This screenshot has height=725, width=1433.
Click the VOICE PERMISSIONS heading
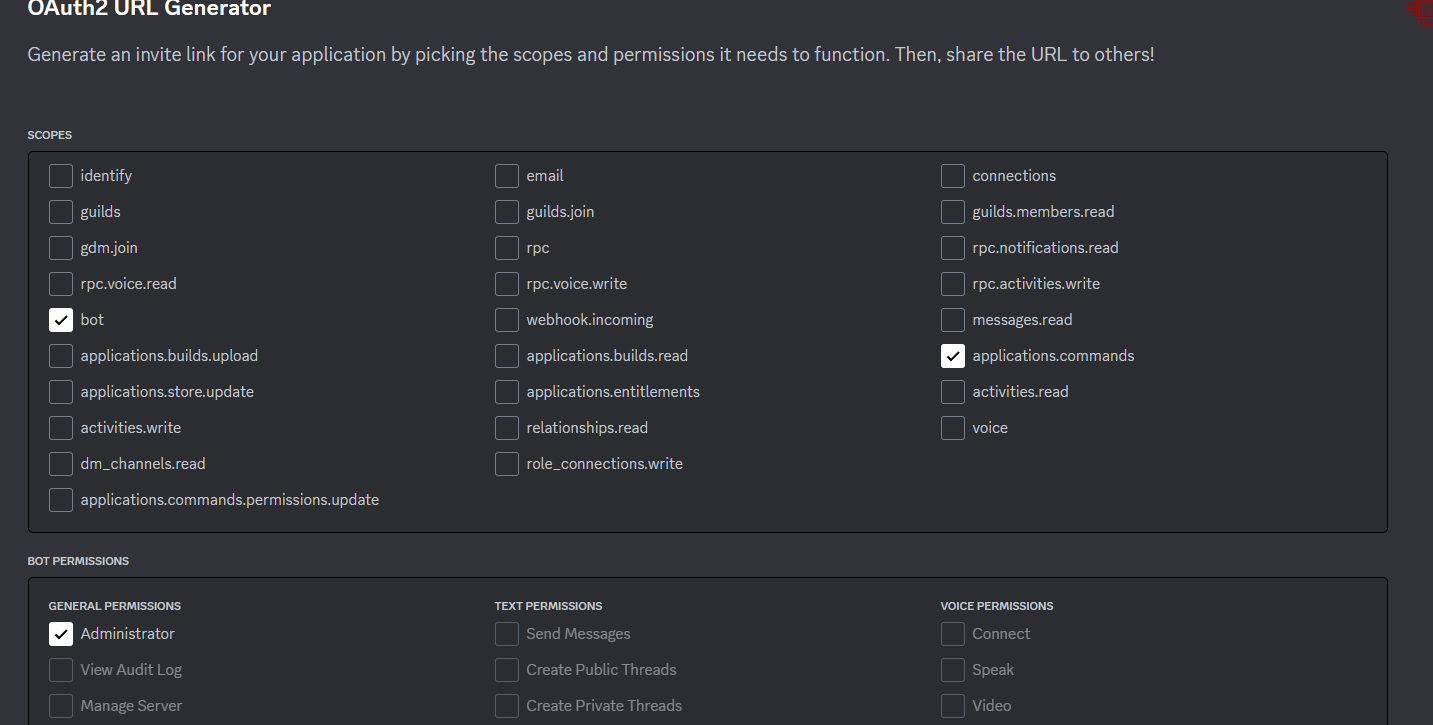[x=997, y=606]
